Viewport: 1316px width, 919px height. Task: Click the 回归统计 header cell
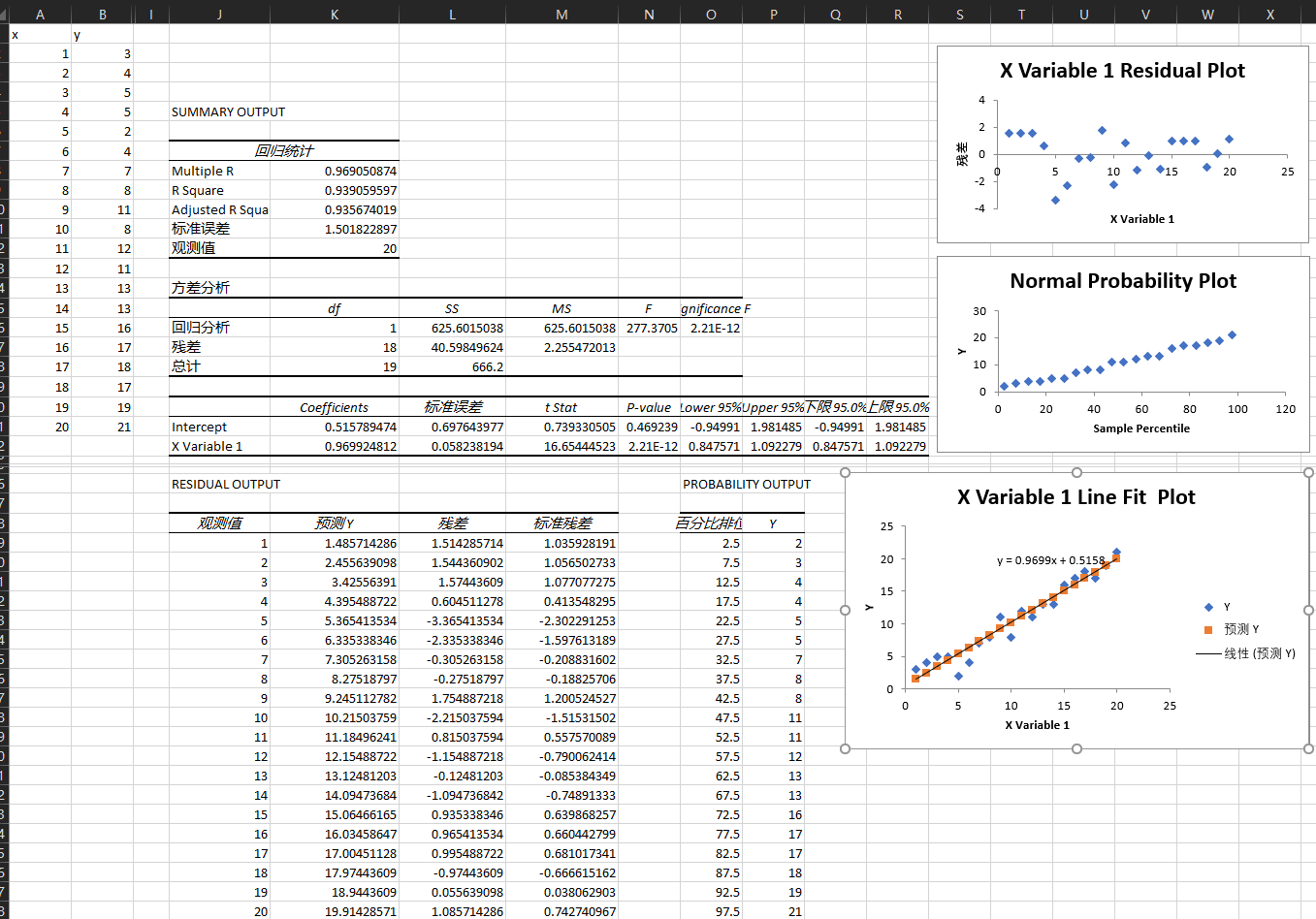pyautogui.click(x=283, y=151)
